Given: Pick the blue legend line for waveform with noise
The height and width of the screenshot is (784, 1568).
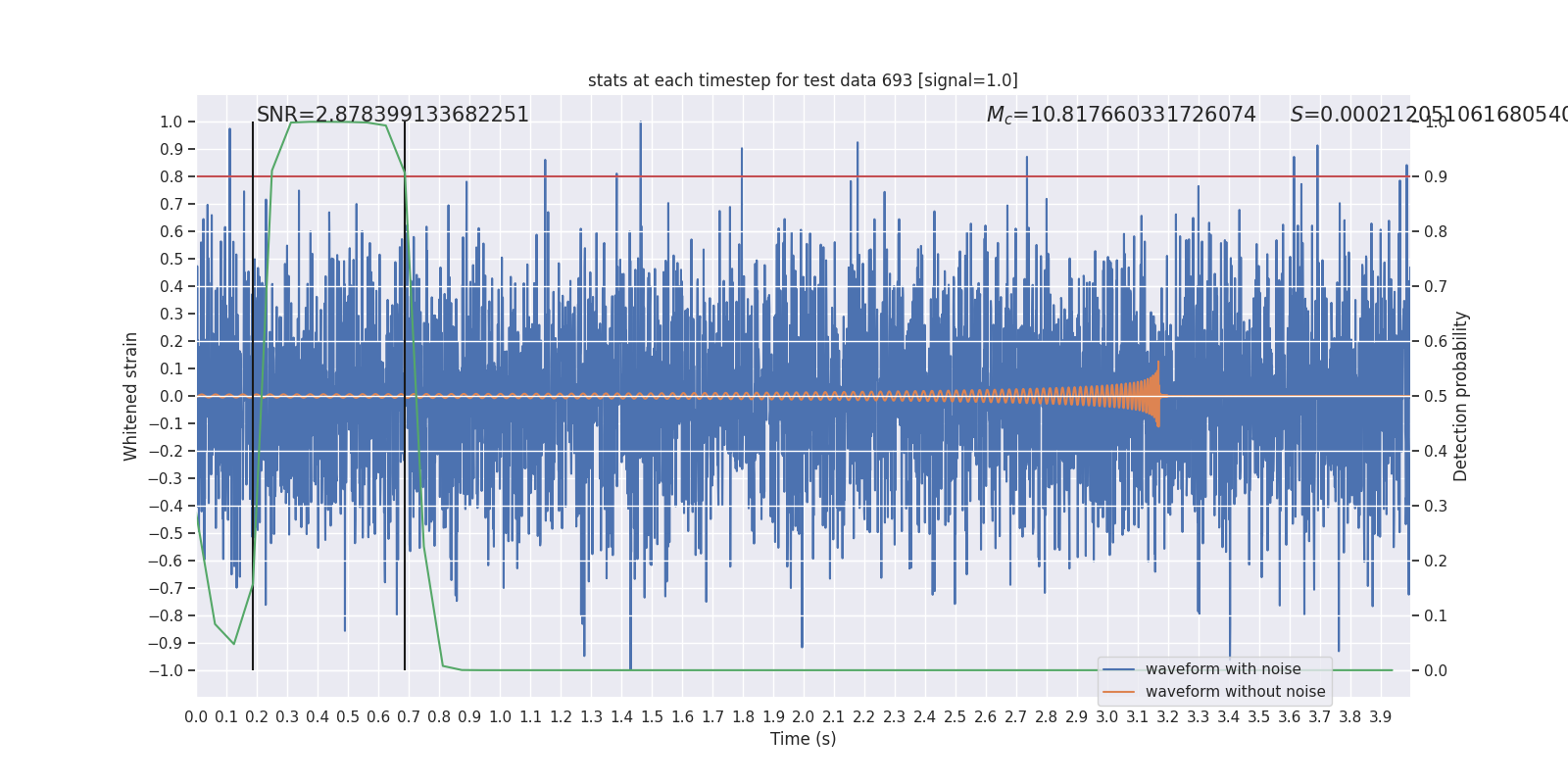Looking at the screenshot, I should tap(1118, 669).
